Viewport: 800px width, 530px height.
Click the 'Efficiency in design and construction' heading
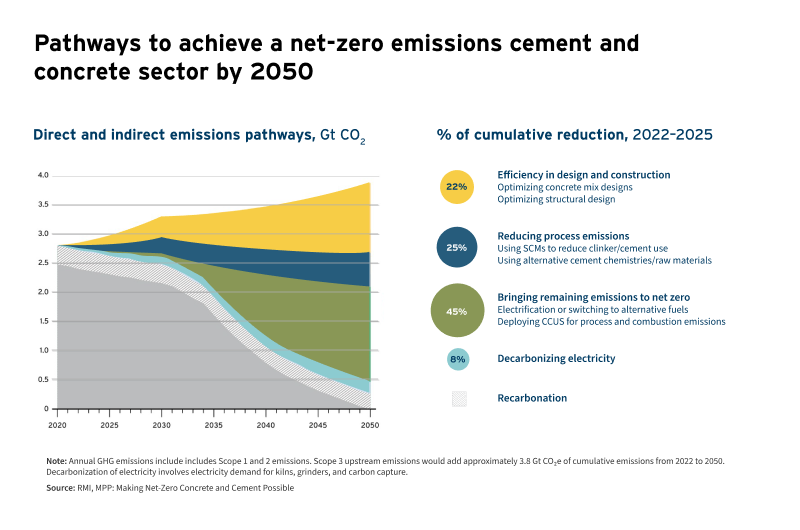click(x=583, y=175)
